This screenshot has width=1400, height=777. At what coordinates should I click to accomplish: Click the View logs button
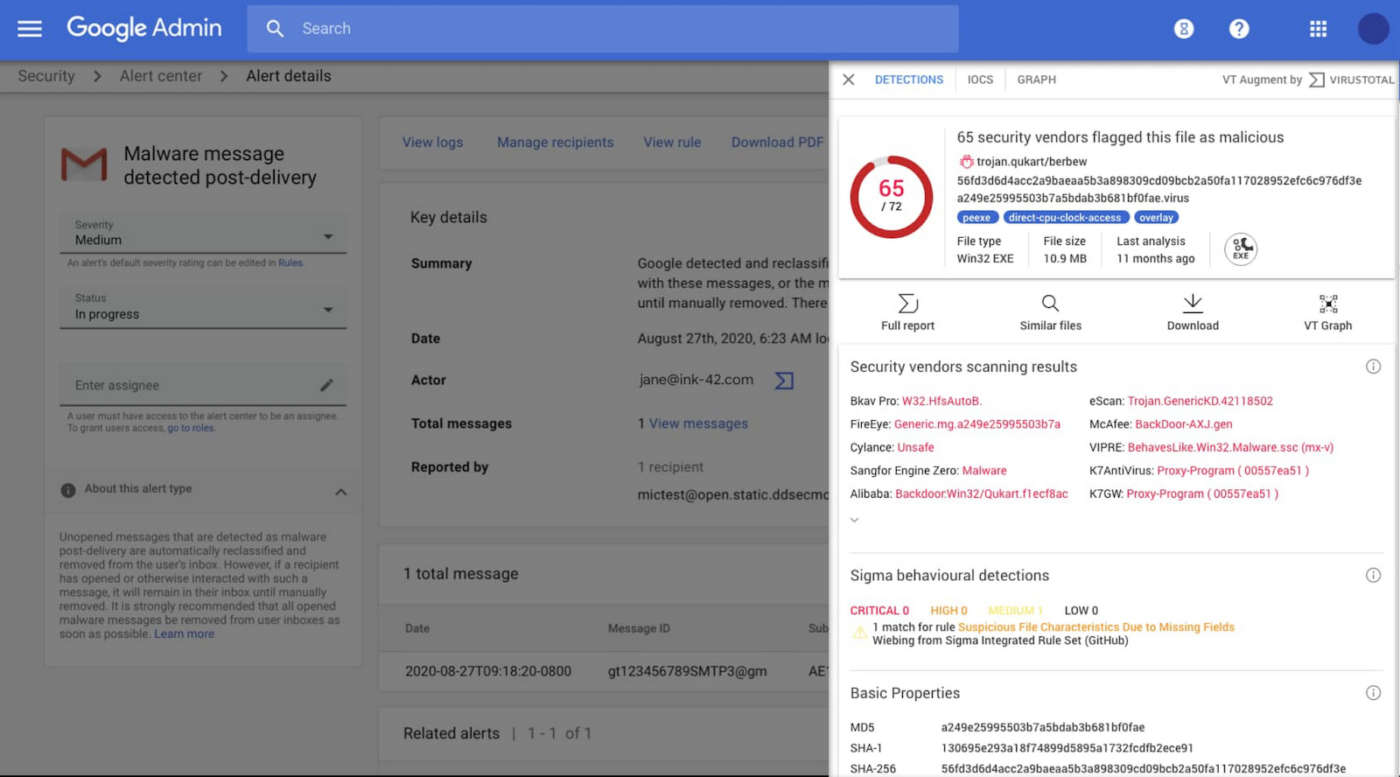pos(432,142)
